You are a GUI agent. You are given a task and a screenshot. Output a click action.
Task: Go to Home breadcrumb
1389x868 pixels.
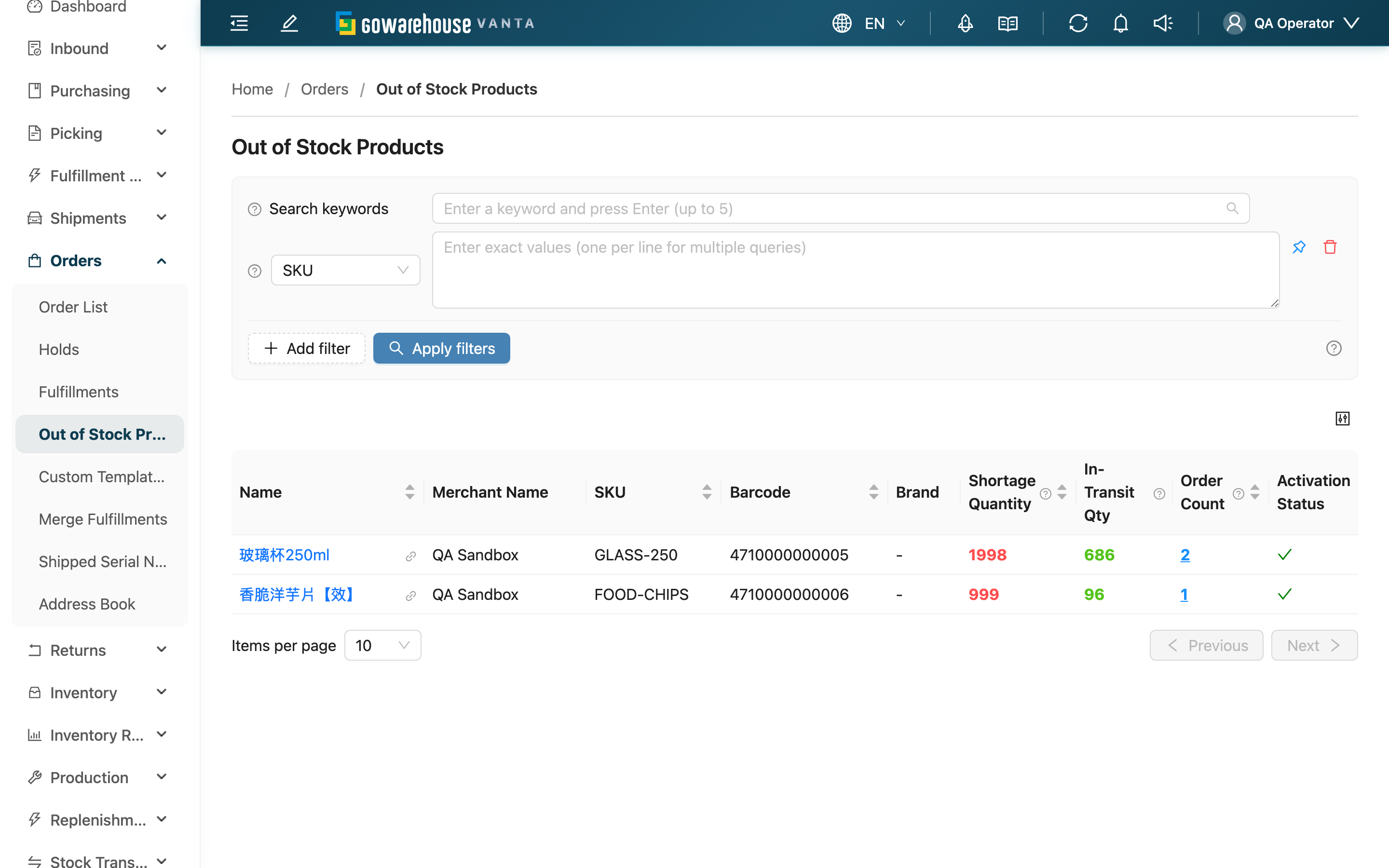click(x=252, y=89)
